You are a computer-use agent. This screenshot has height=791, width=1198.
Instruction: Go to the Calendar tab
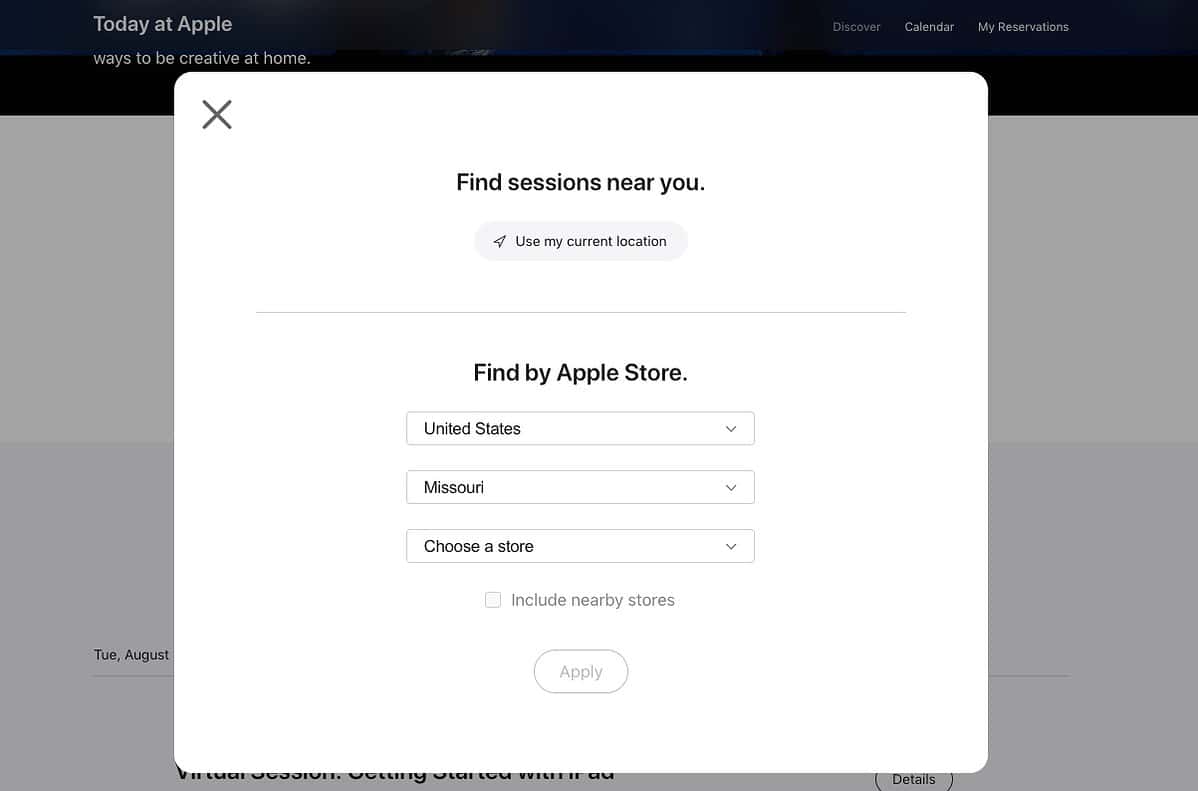click(929, 27)
